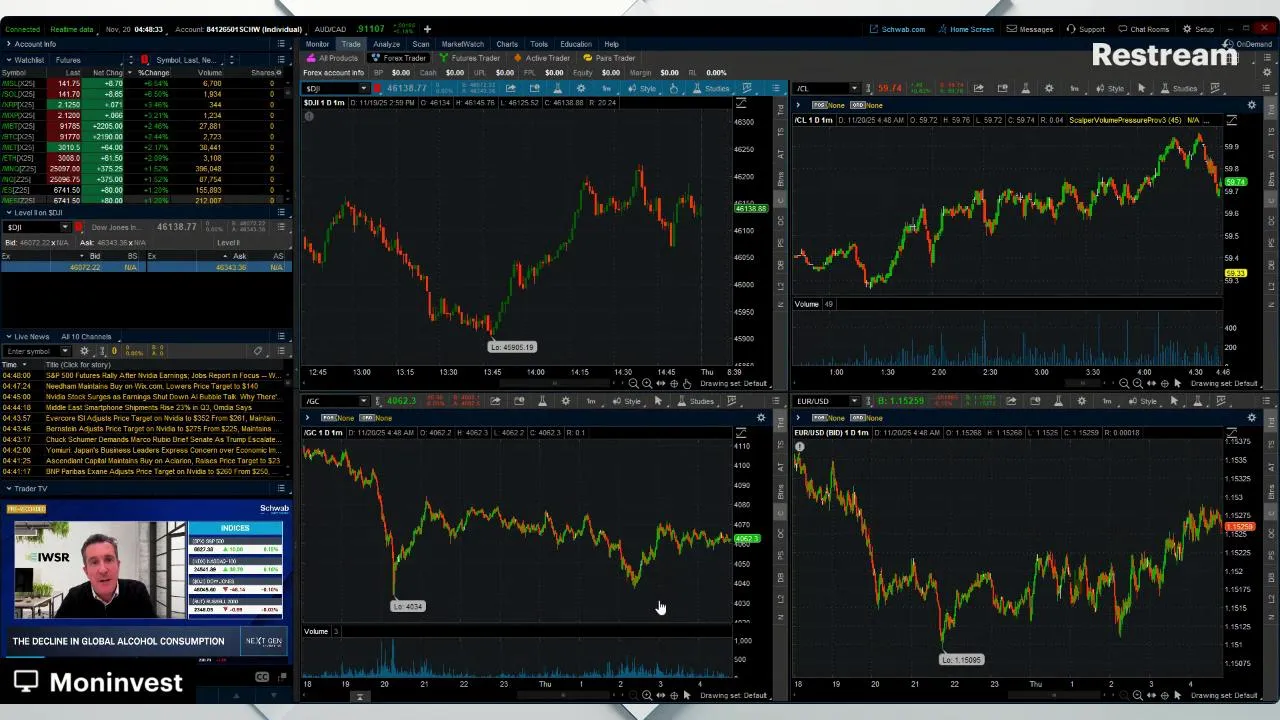Open the /GC chart settings gear
Image resolution: width=1280 pixels, height=720 pixels.
coord(566,401)
